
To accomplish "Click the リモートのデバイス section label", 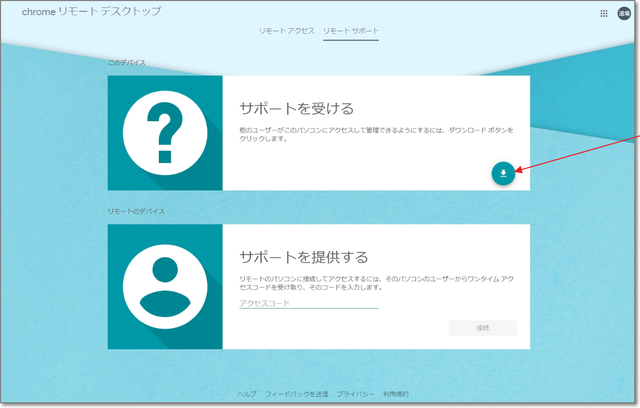I will point(136,211).
